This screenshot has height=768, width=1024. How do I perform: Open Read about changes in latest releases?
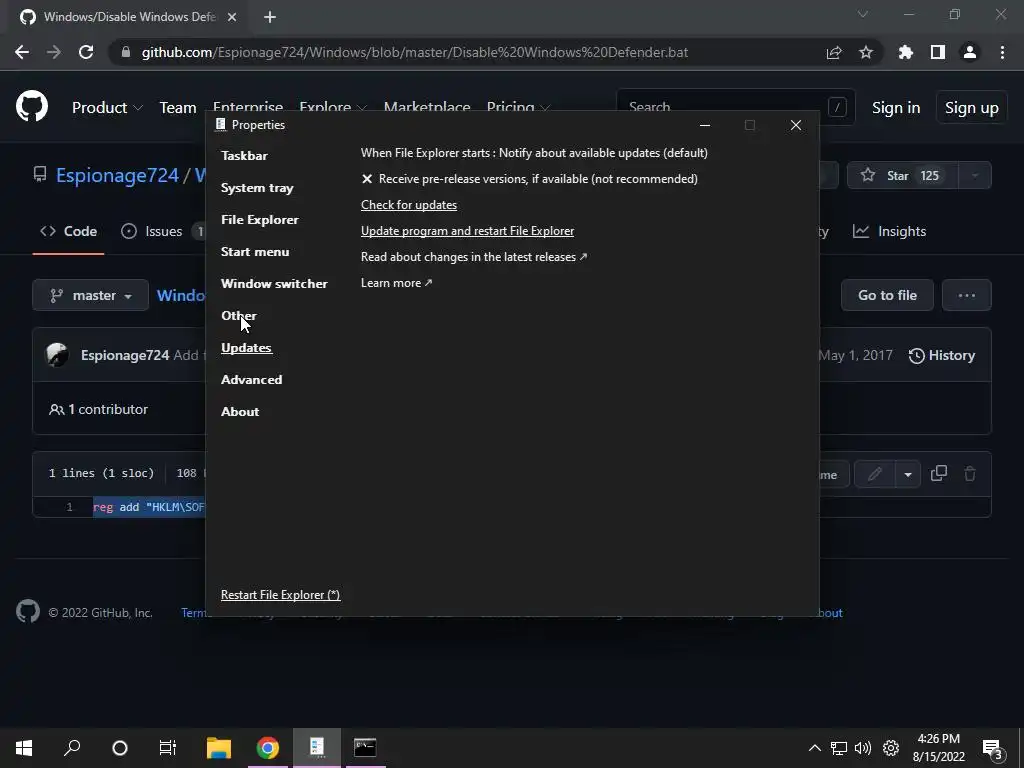pyautogui.click(x=474, y=257)
